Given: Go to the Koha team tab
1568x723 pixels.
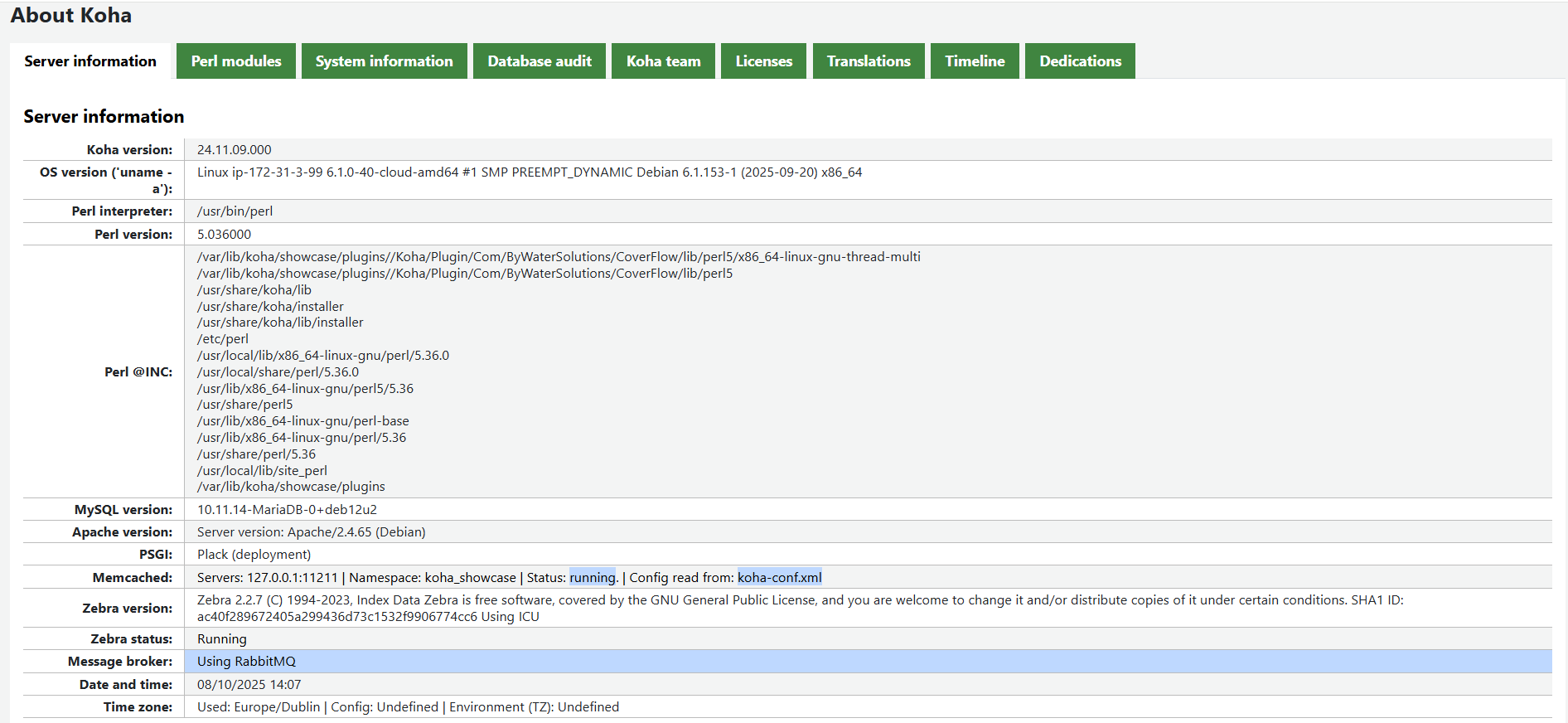Looking at the screenshot, I should 663,61.
